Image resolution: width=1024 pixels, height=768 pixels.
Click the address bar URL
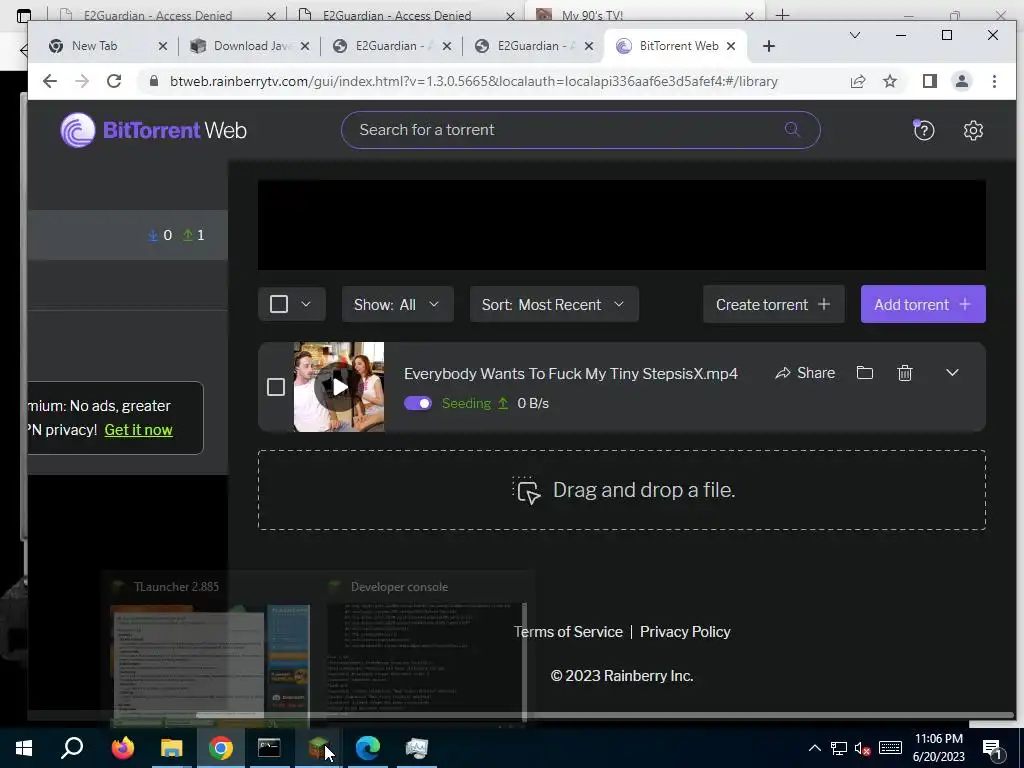[473, 81]
